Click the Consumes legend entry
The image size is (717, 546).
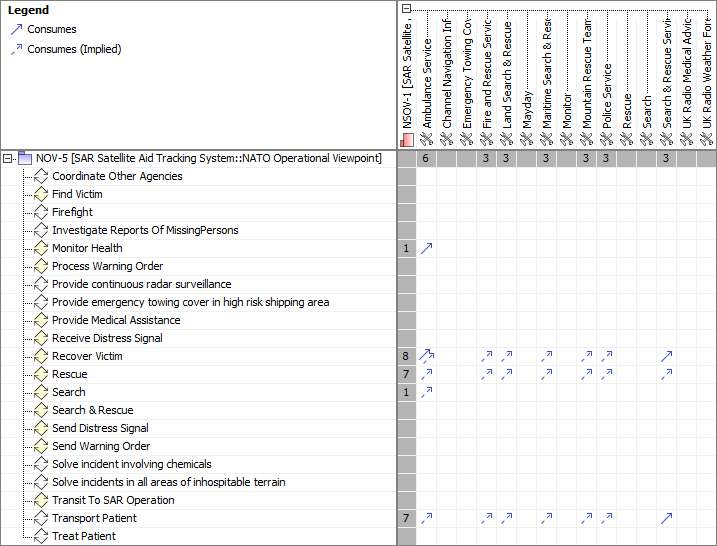click(x=43, y=29)
